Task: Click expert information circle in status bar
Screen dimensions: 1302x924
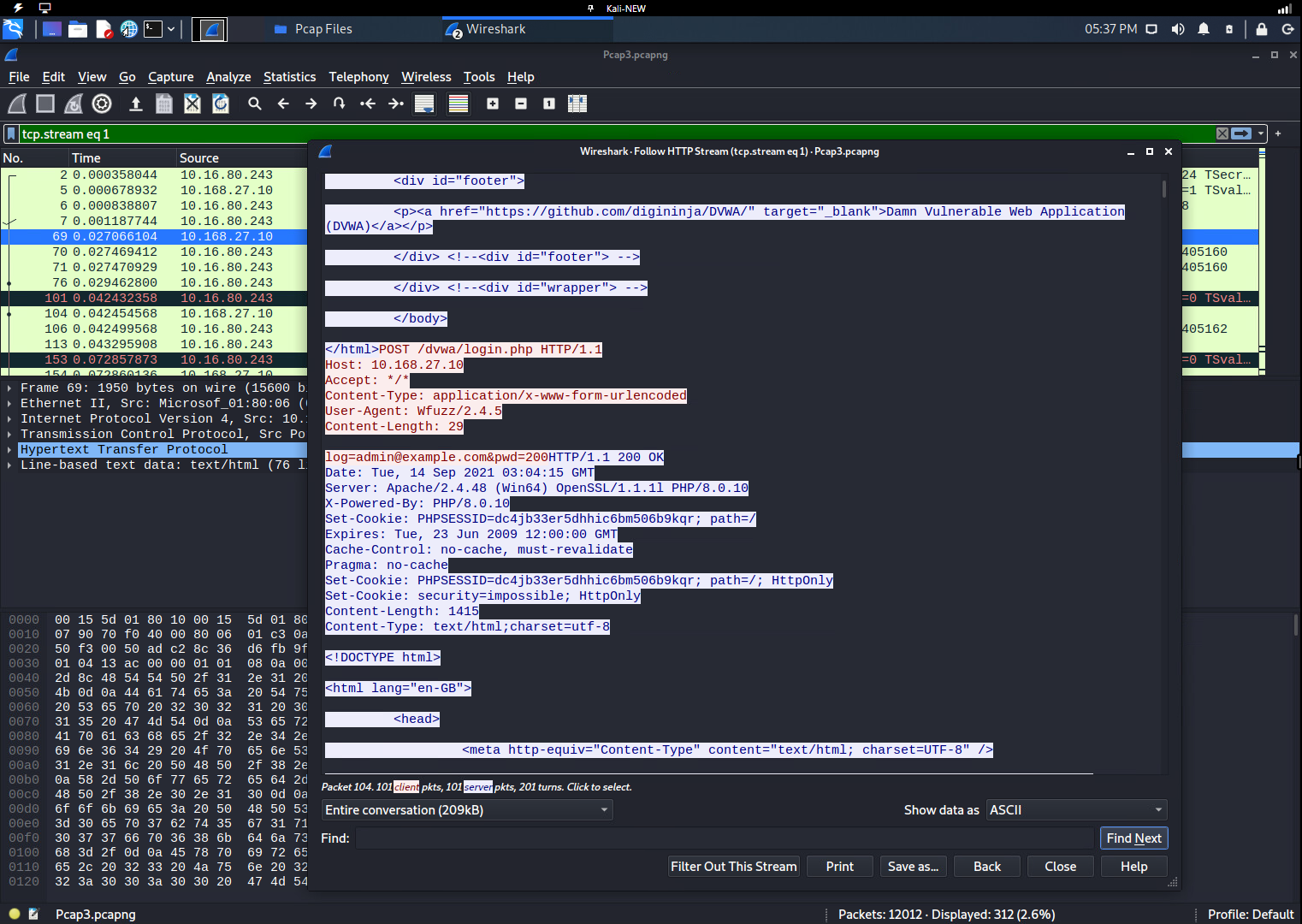Action: pos(15,914)
